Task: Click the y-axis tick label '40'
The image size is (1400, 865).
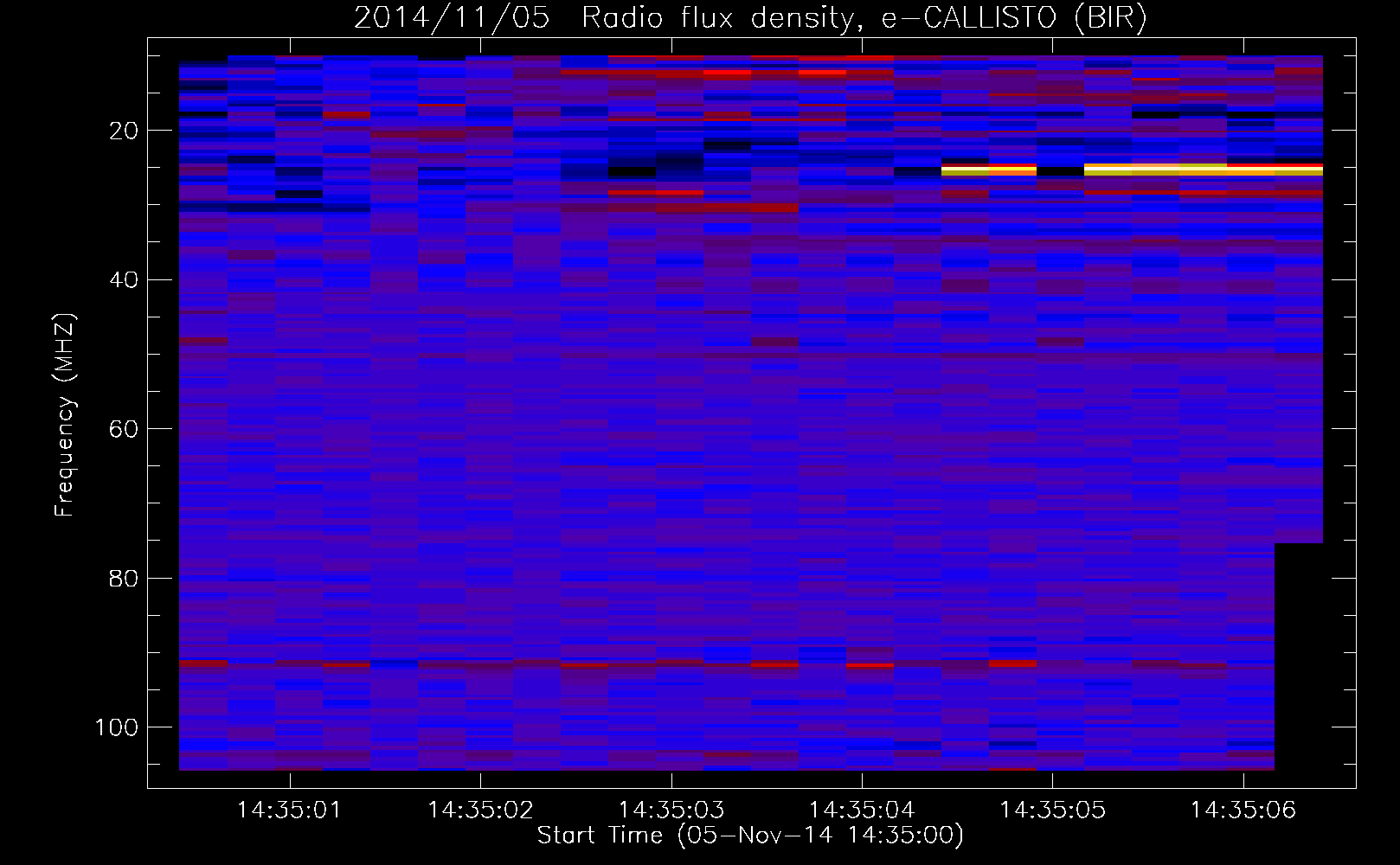Action: click(x=125, y=279)
